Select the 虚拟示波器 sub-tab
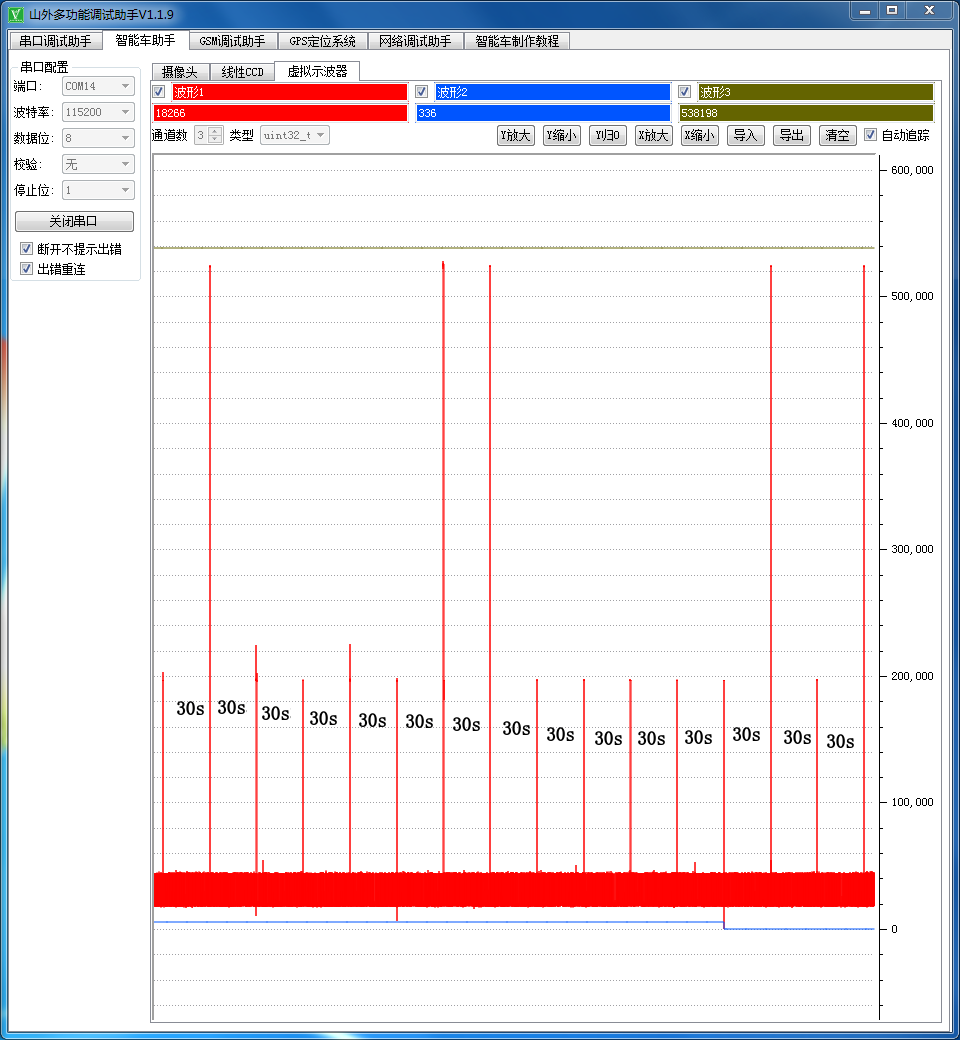 point(317,71)
